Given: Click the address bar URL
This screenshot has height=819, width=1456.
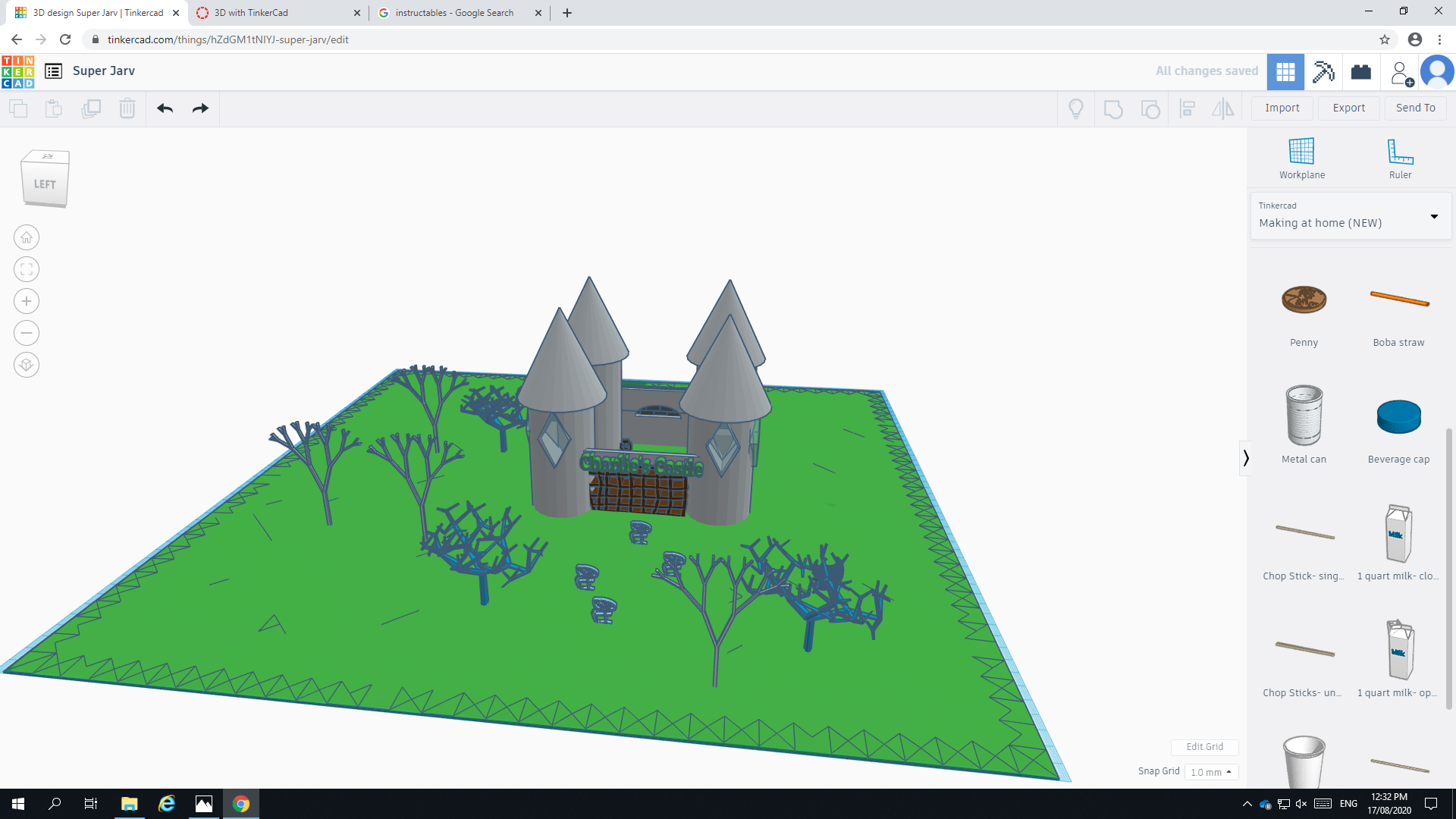Looking at the screenshot, I should 227,39.
